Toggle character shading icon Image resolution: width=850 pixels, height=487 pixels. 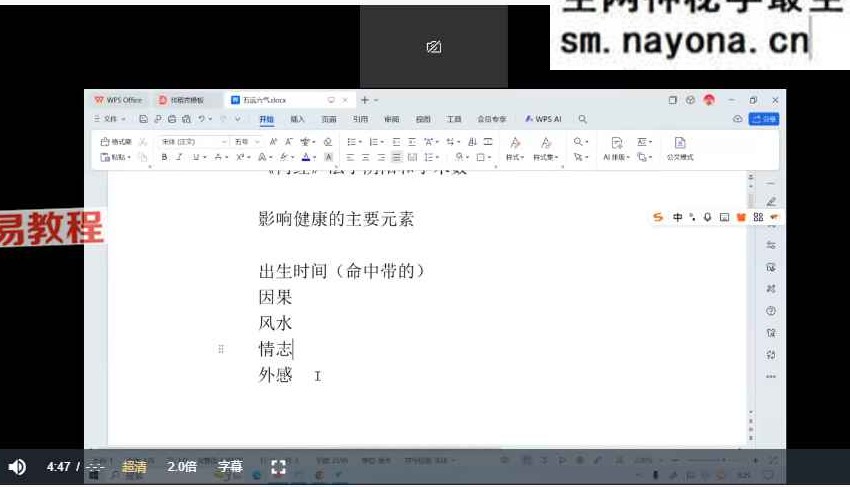click(x=329, y=157)
